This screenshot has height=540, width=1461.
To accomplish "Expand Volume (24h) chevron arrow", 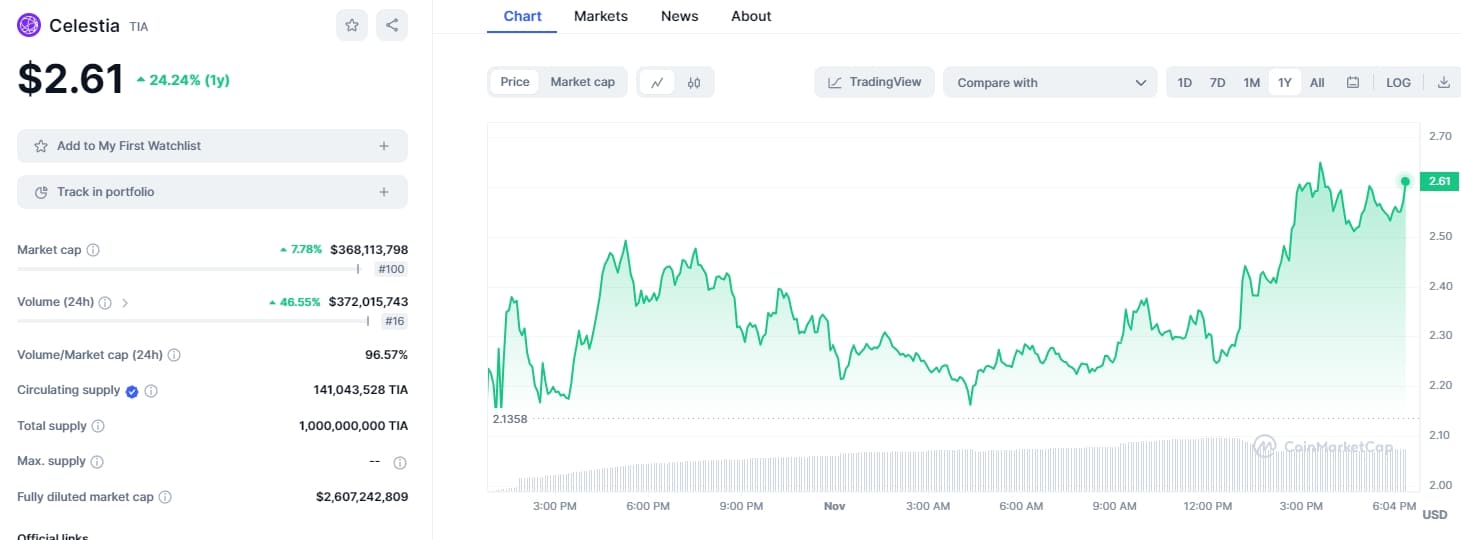I will [x=125, y=302].
